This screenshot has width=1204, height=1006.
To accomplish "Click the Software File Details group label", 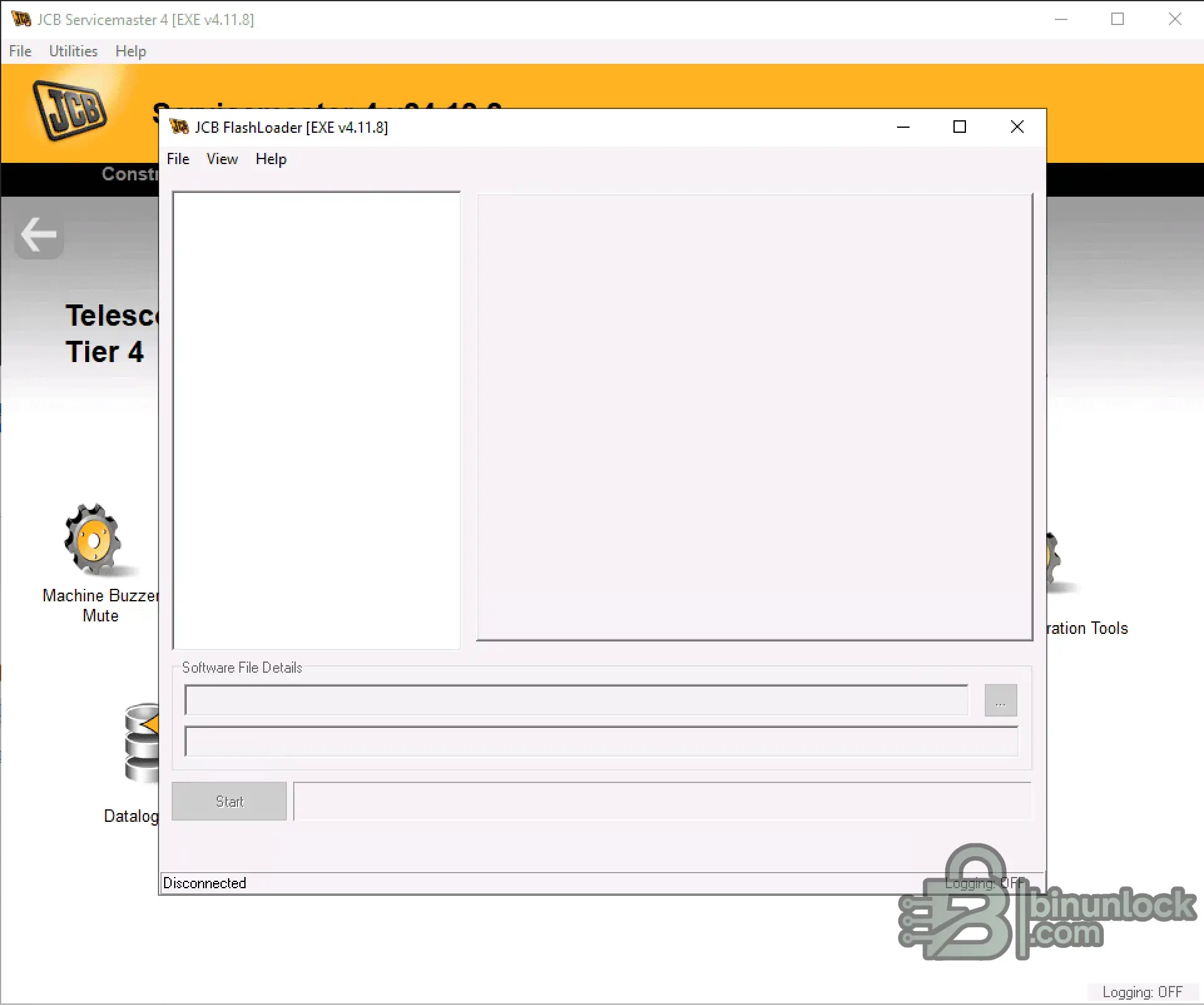I will (x=242, y=668).
